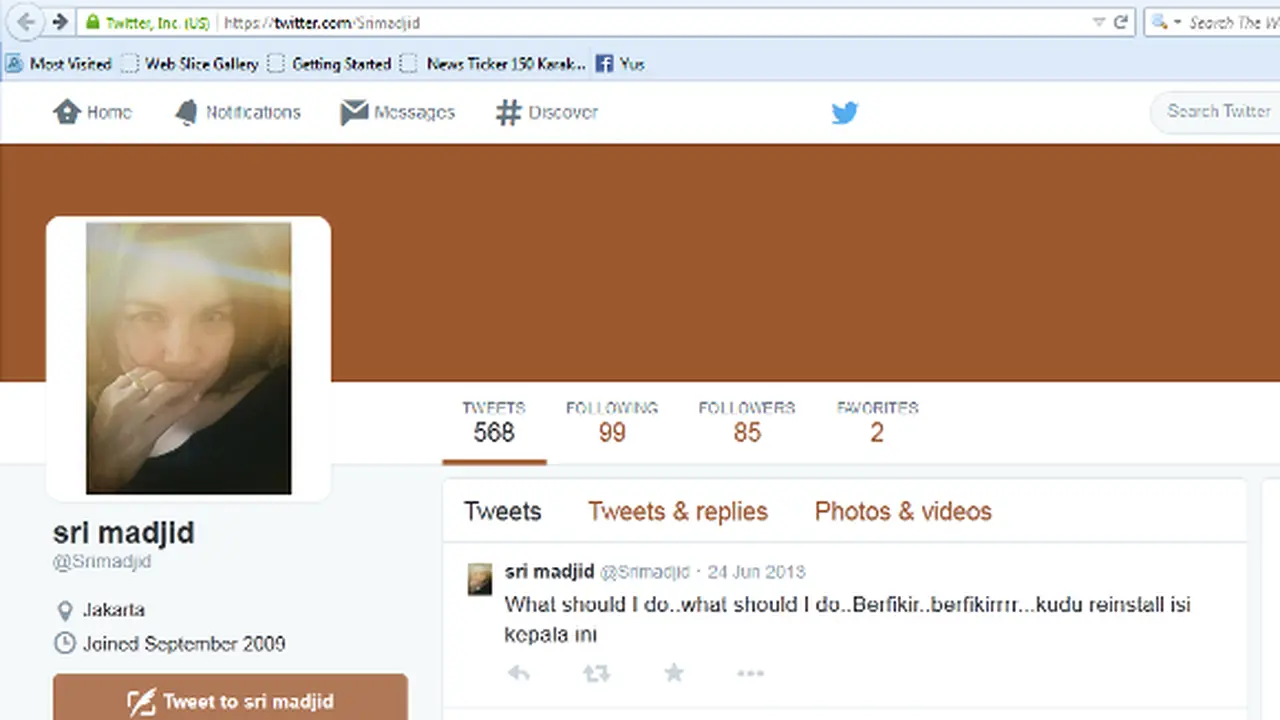Screen dimensions: 1280x720
Task: Open the Facebook Yus bookmark
Action: (x=620, y=64)
